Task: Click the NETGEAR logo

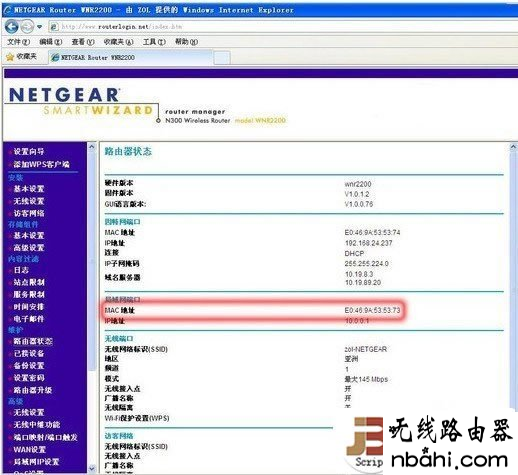Action: (64, 95)
